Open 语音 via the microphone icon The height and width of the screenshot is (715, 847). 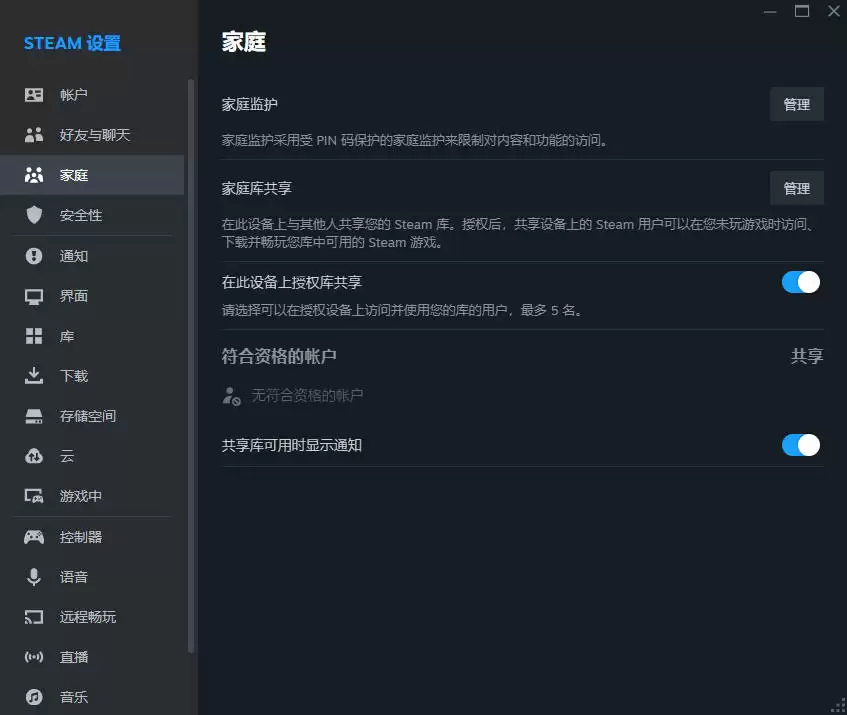click(34, 577)
